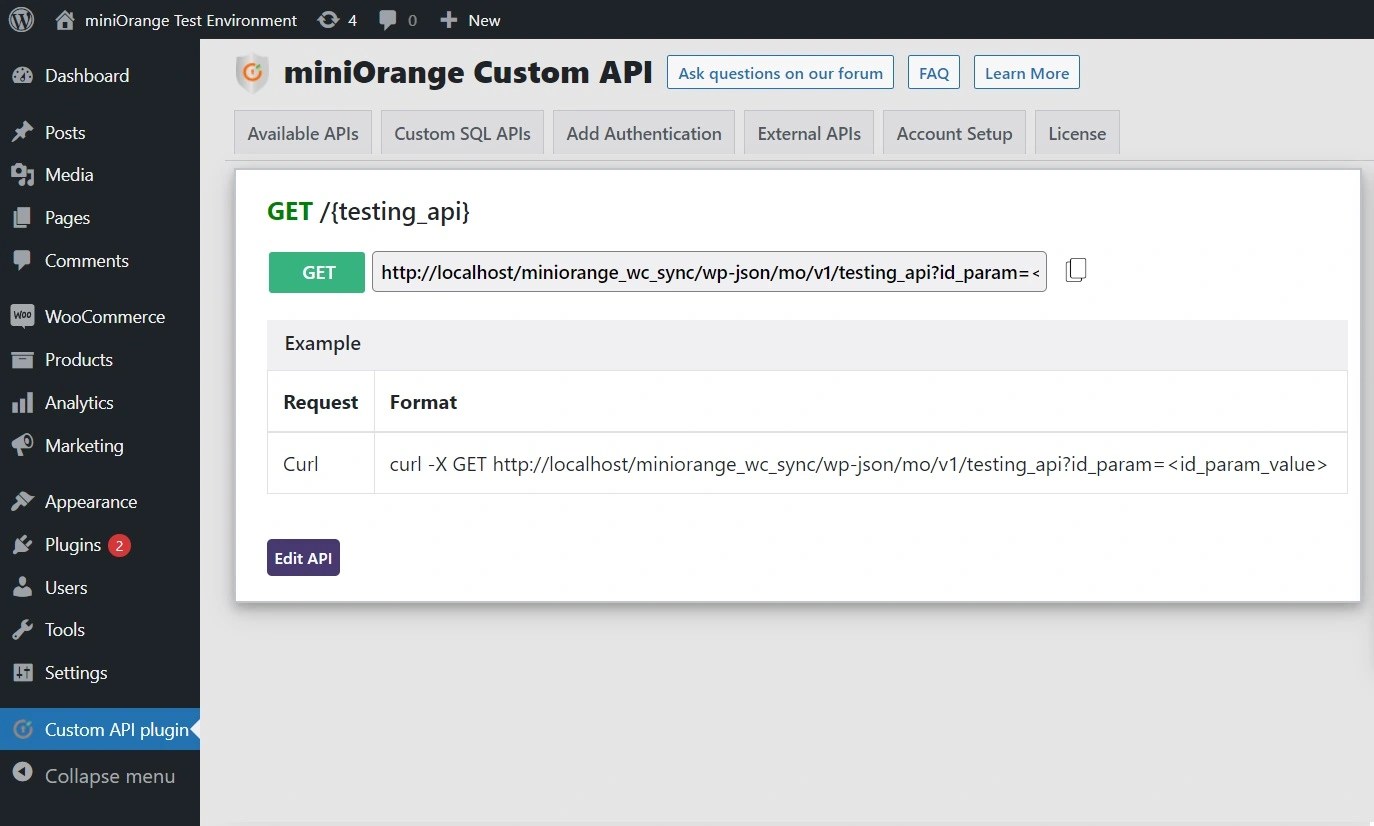Click the copy icon beside the API URL
1374x826 pixels.
tap(1075, 268)
